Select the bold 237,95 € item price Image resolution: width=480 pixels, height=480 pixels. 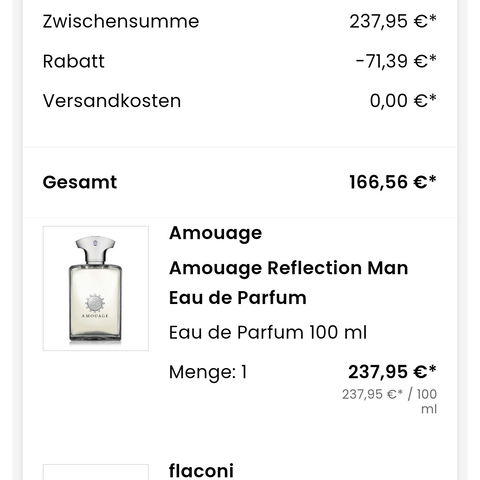[392, 372]
